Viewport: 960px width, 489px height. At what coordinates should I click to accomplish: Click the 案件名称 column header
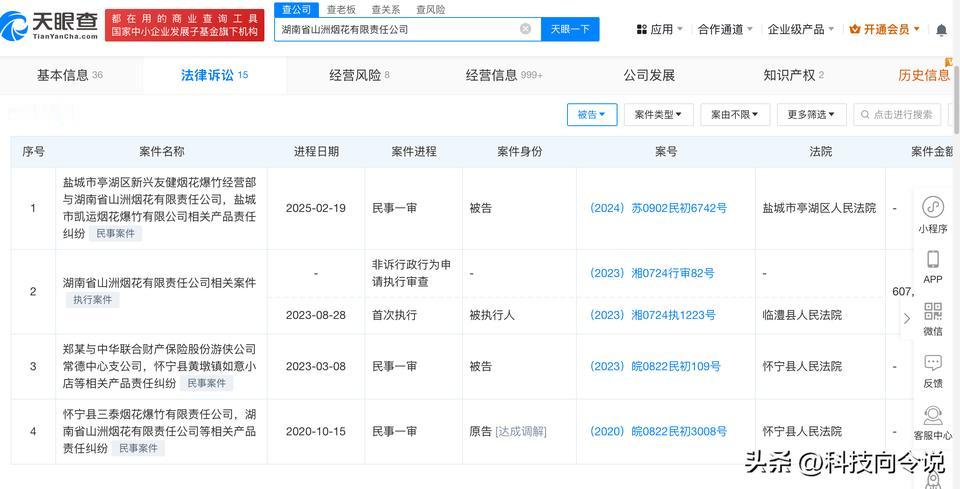click(x=162, y=152)
